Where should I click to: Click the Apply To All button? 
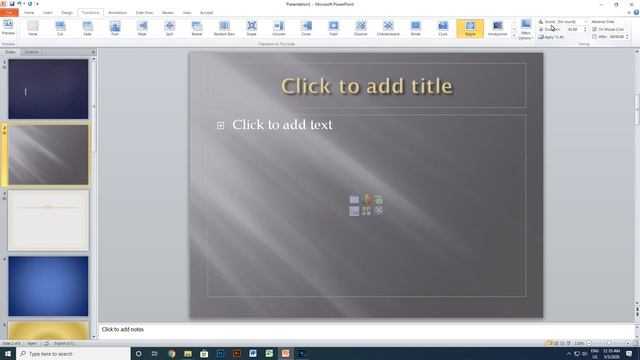tap(551, 37)
